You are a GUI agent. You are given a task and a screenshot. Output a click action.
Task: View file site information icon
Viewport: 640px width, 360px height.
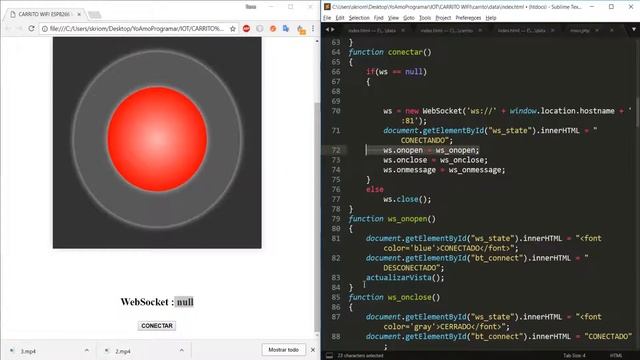[x=44, y=29]
